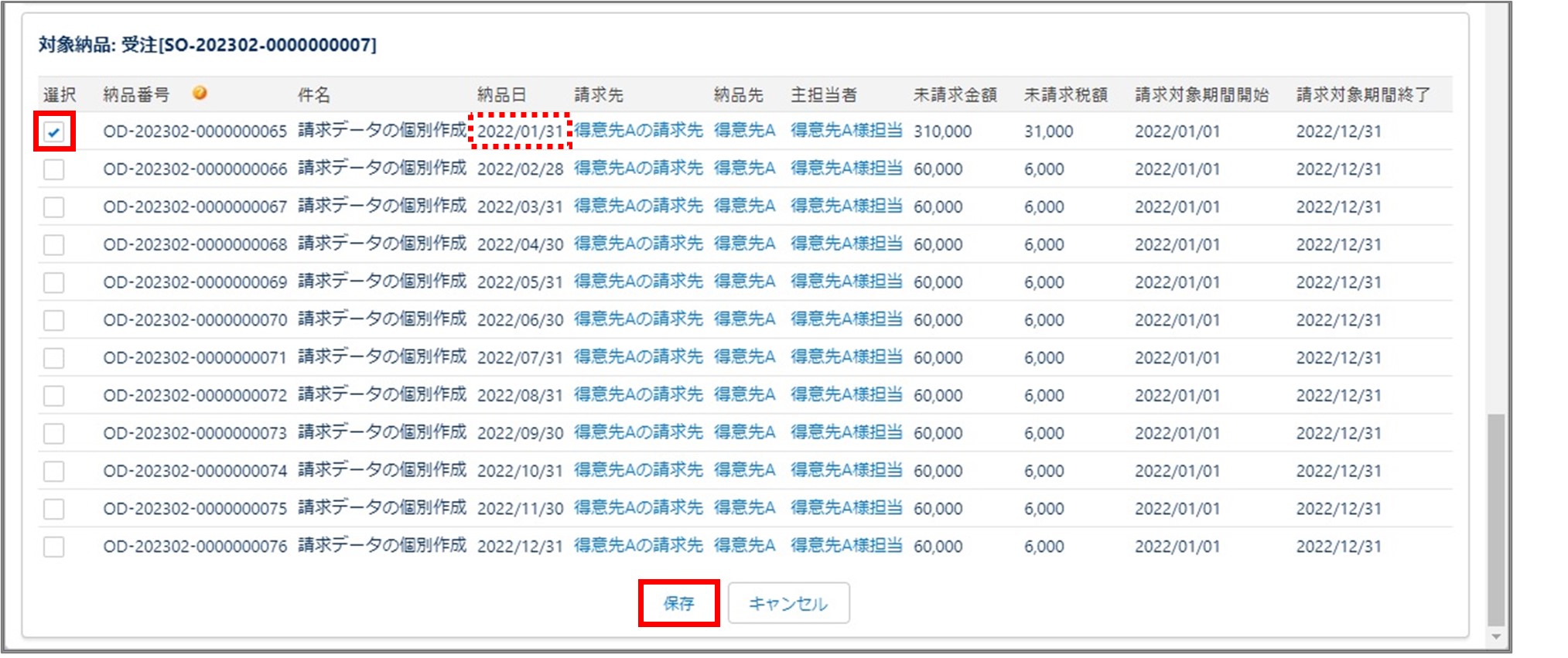
Task: Open 得意先A様担当 link in row 0000000067
Action: [846, 206]
